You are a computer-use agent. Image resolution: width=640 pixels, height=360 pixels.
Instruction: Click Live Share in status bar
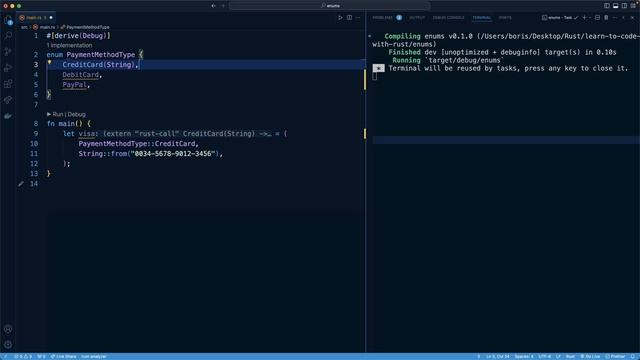pyautogui.click(x=63, y=356)
